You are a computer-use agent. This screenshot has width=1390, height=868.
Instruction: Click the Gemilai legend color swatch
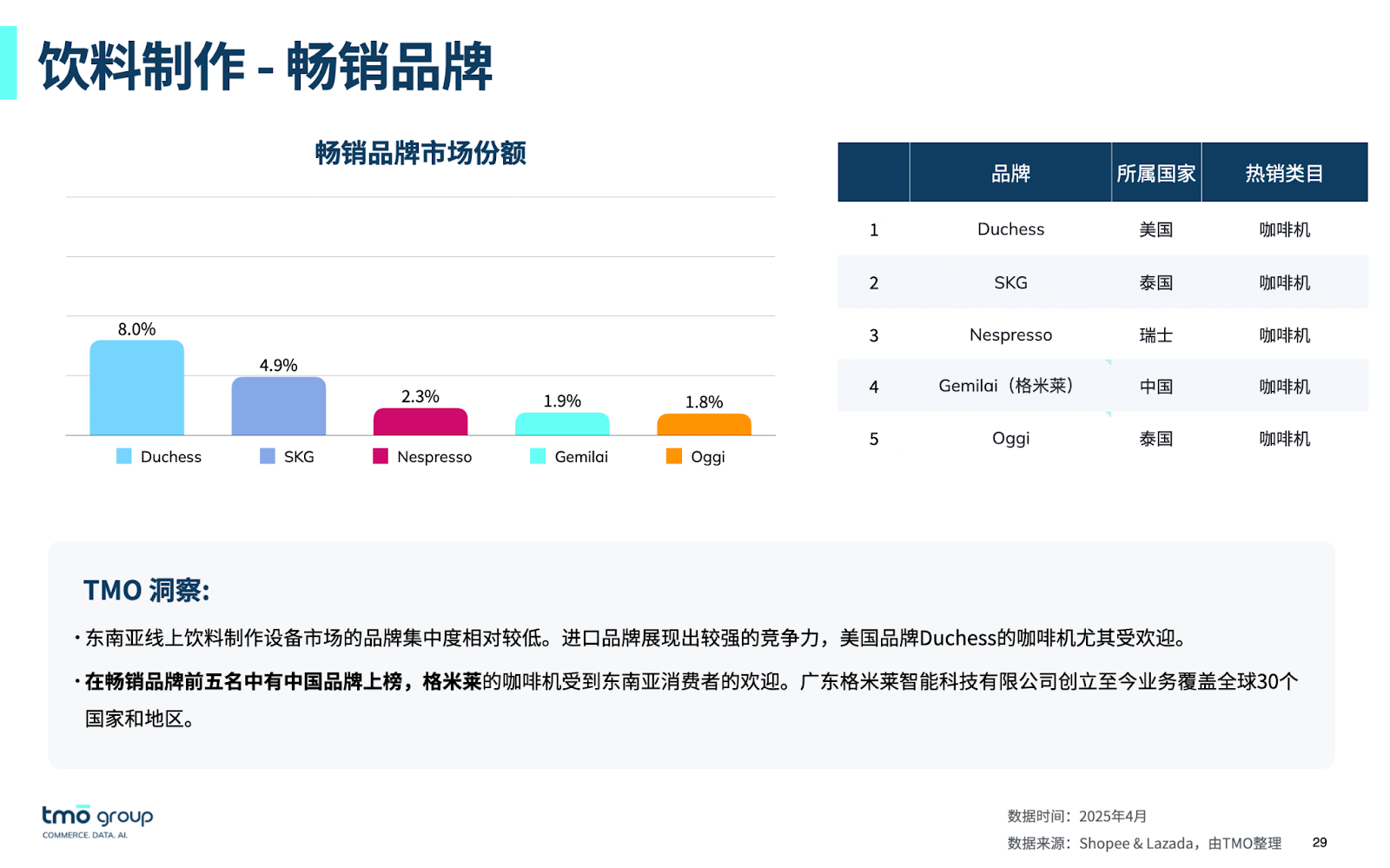tap(537, 456)
